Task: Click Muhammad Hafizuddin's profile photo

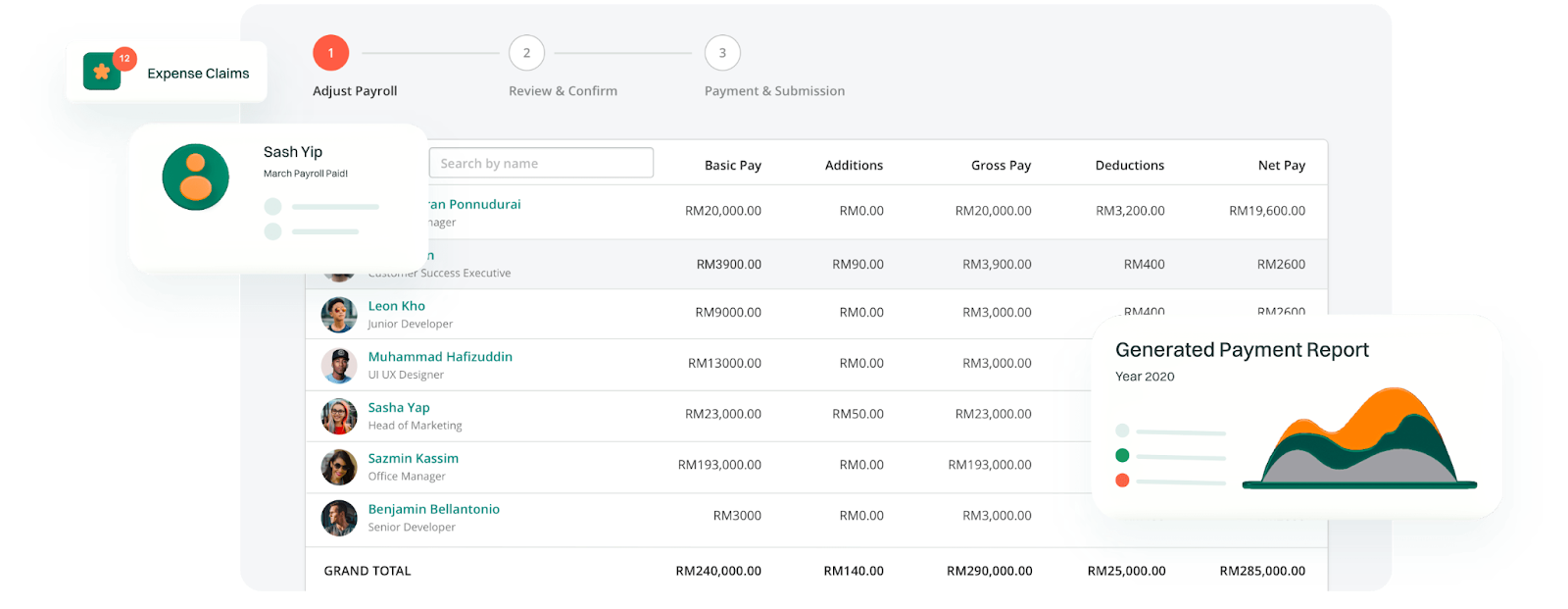Action: point(339,366)
